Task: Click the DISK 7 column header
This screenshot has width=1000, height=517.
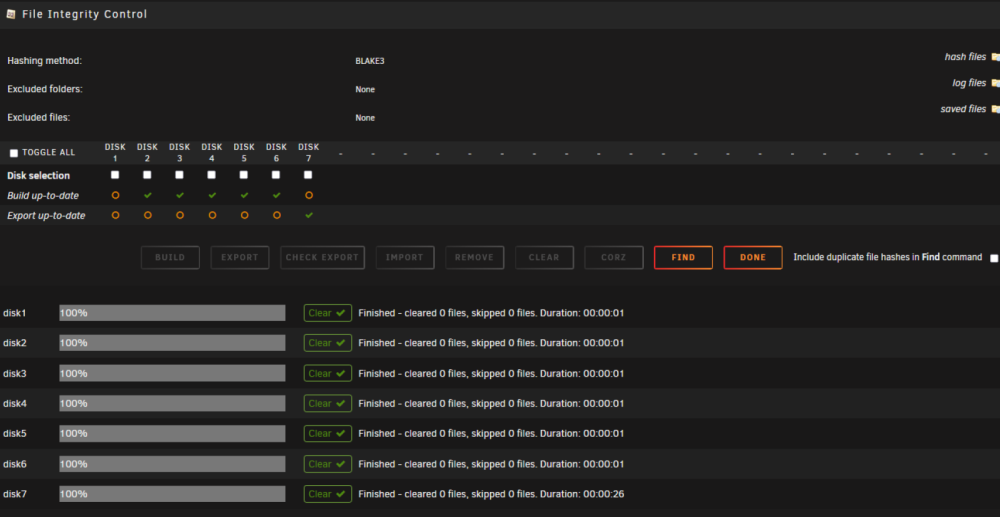Action: (309, 152)
